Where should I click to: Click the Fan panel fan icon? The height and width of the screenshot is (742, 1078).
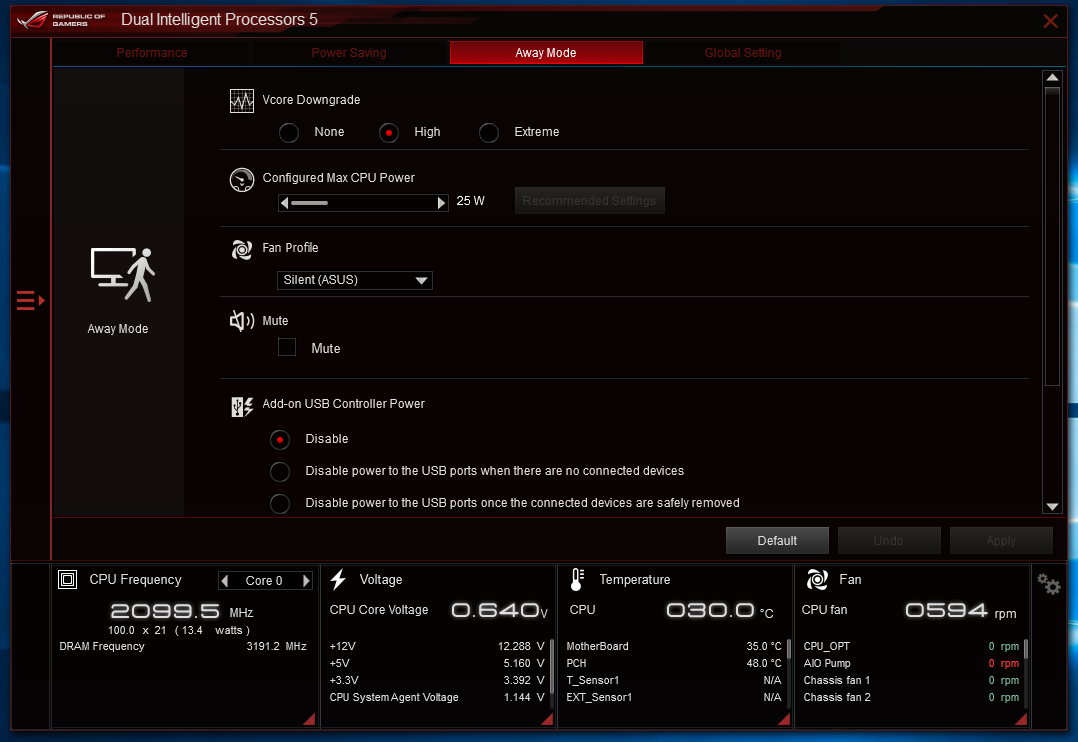pyautogui.click(x=817, y=580)
